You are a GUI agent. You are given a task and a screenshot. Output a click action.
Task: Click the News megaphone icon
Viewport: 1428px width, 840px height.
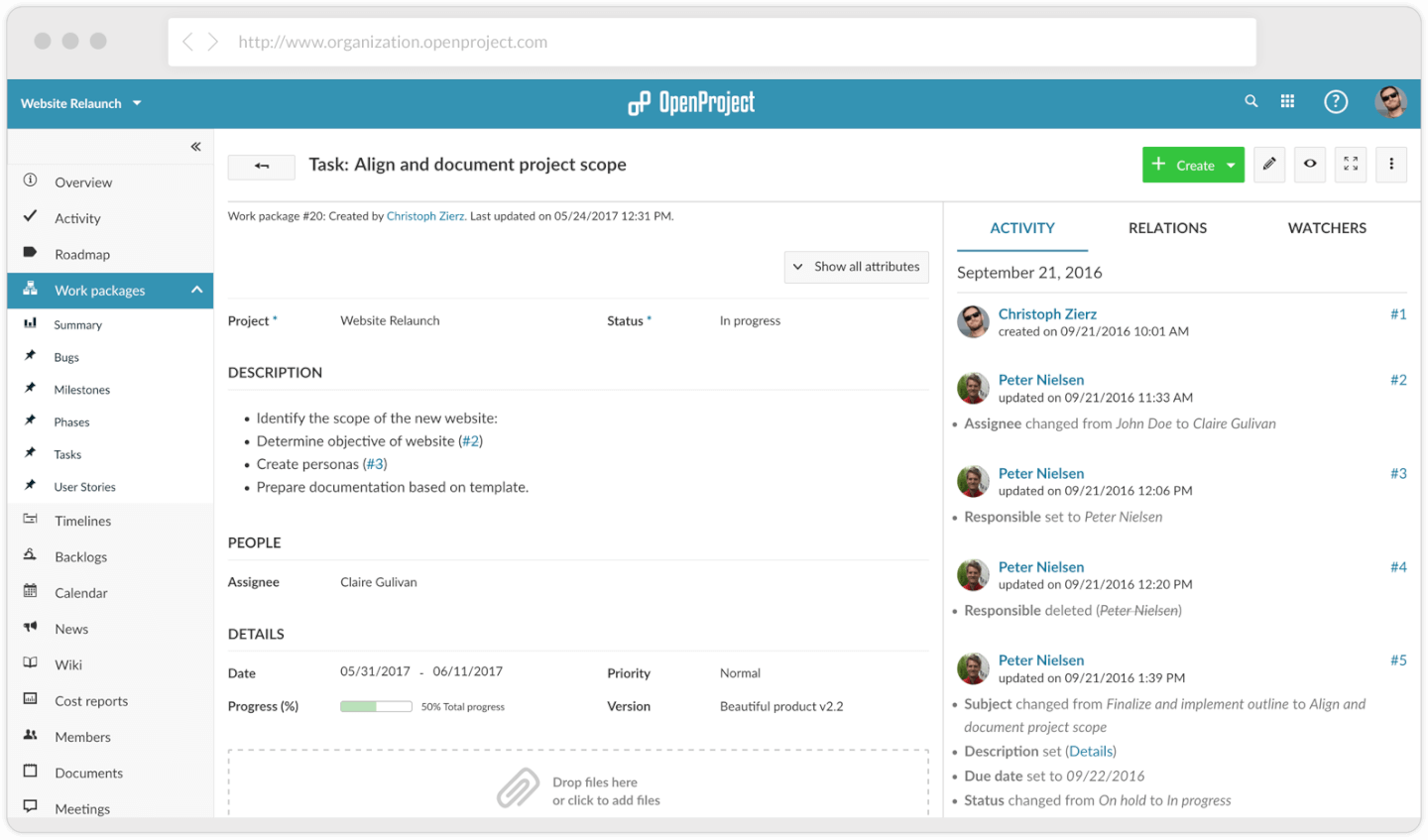click(31, 627)
